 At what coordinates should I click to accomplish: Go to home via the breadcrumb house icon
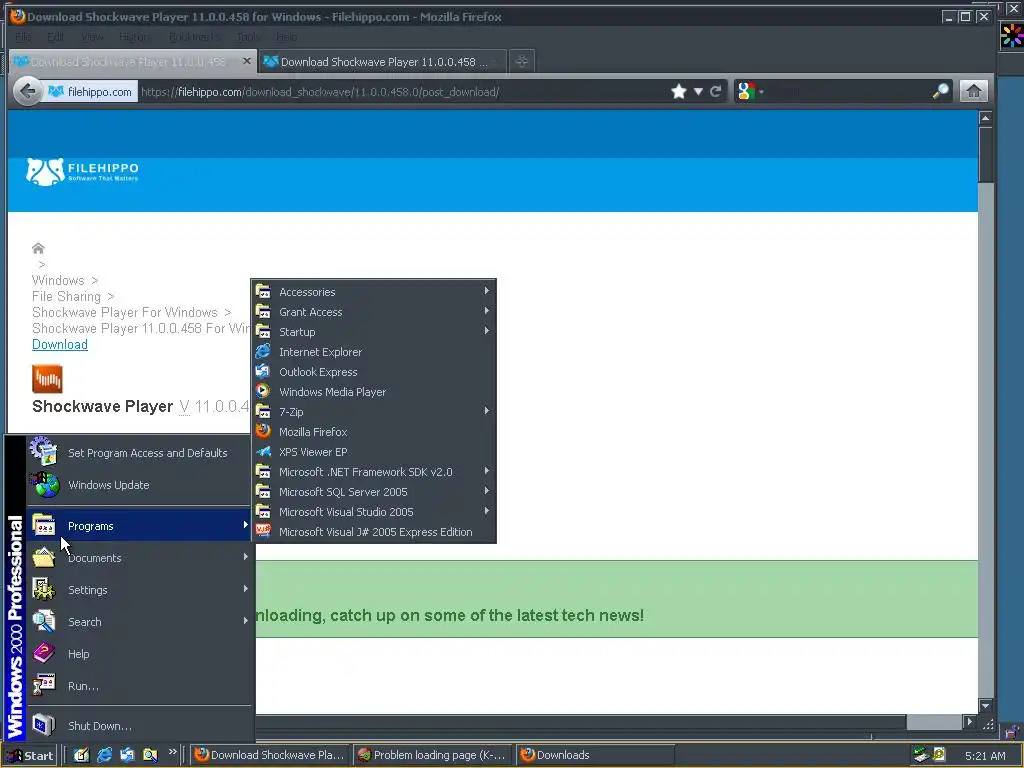click(x=38, y=248)
